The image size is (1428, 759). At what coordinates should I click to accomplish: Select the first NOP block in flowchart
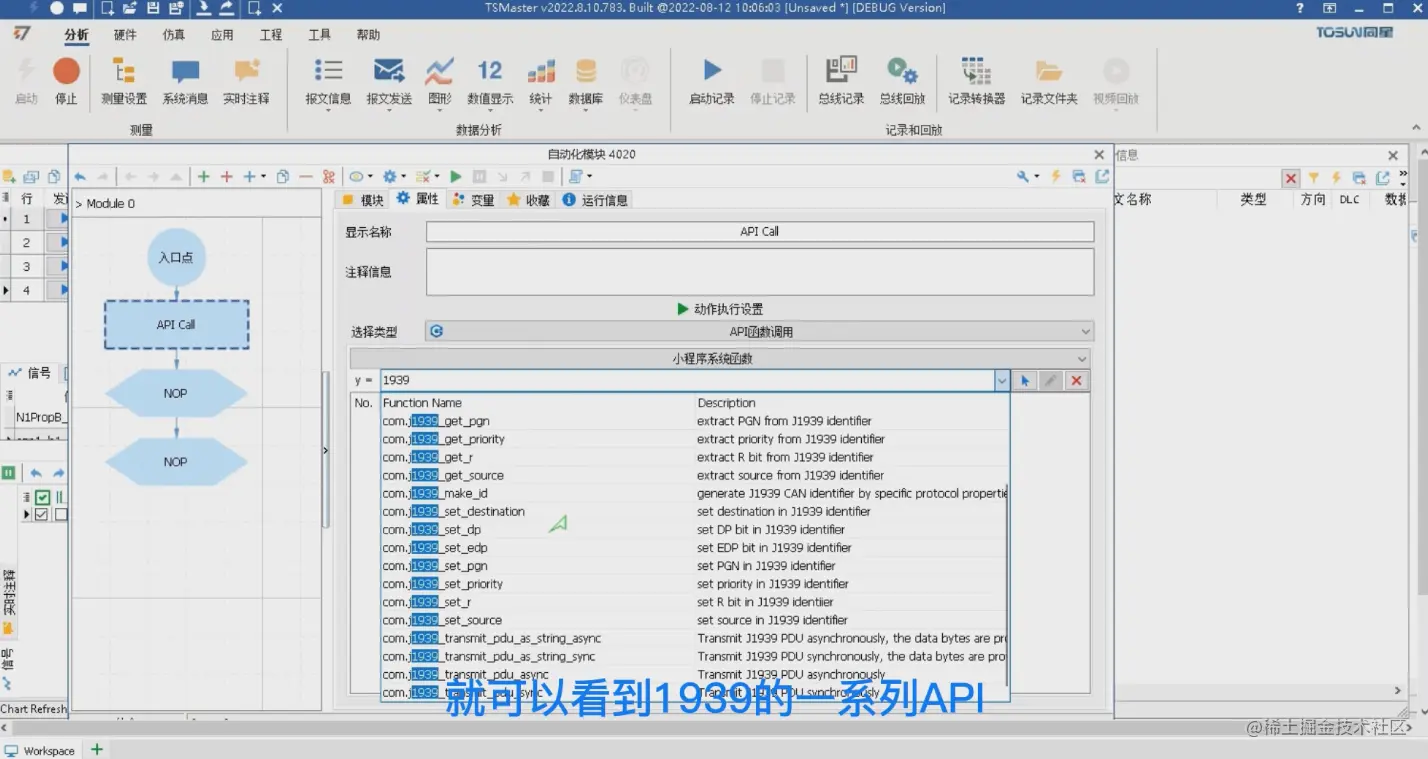176,393
